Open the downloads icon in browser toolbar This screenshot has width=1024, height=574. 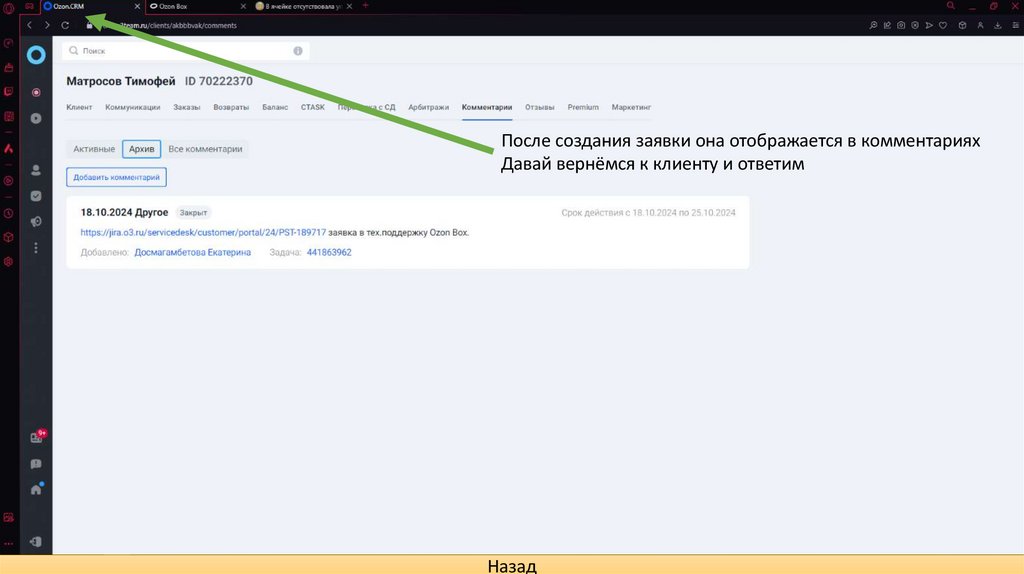pyautogui.click(x=998, y=25)
